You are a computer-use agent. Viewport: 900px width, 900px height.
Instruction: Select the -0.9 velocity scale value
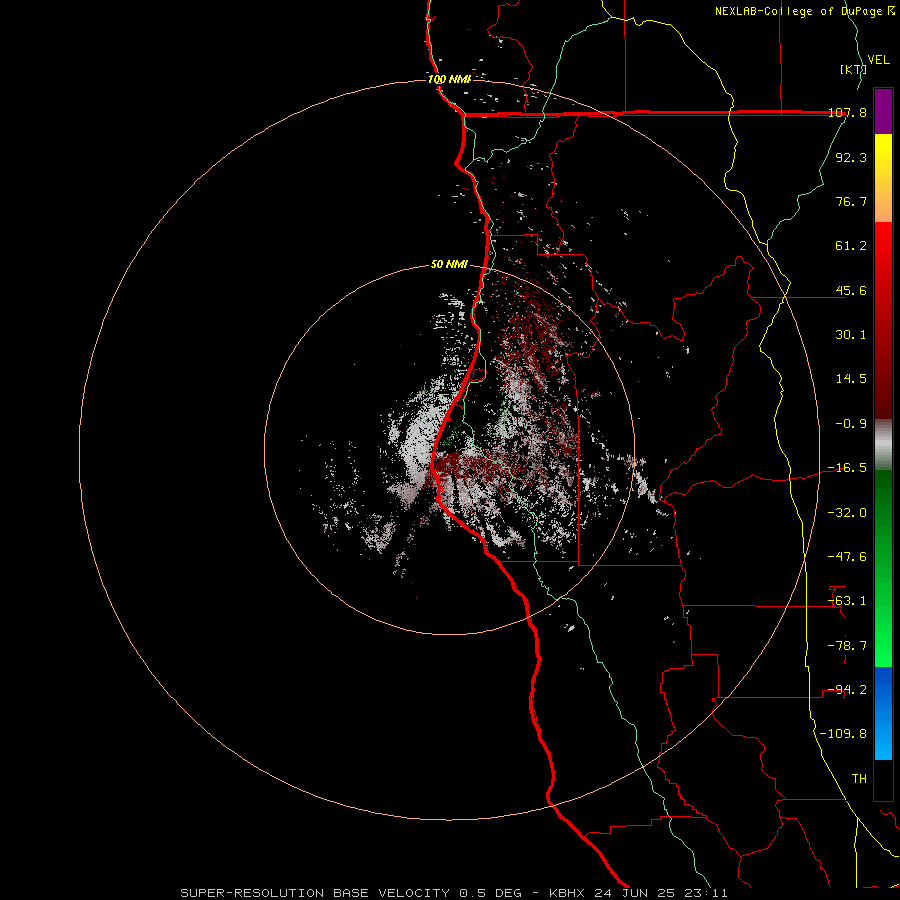851,424
